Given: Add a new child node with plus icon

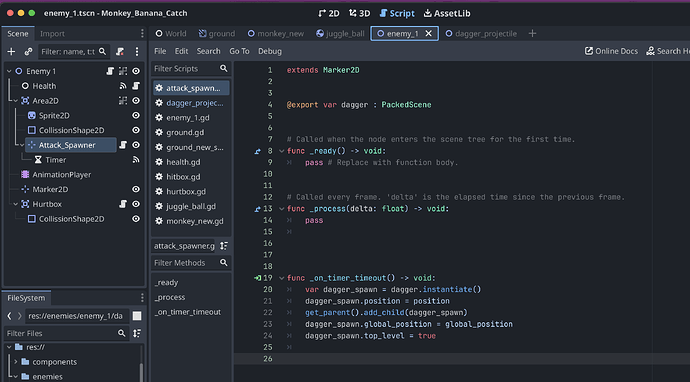Looking at the screenshot, I should click(11, 51).
